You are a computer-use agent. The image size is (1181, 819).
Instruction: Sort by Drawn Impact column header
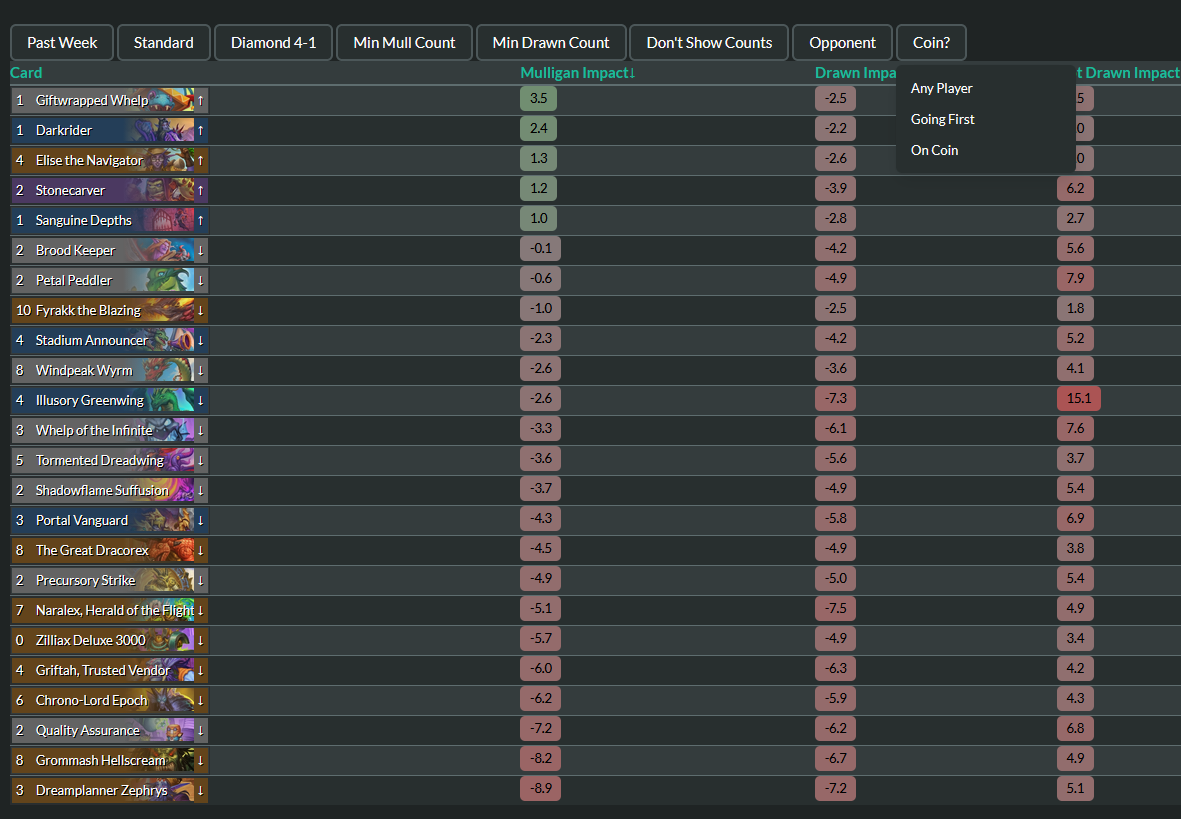click(856, 72)
